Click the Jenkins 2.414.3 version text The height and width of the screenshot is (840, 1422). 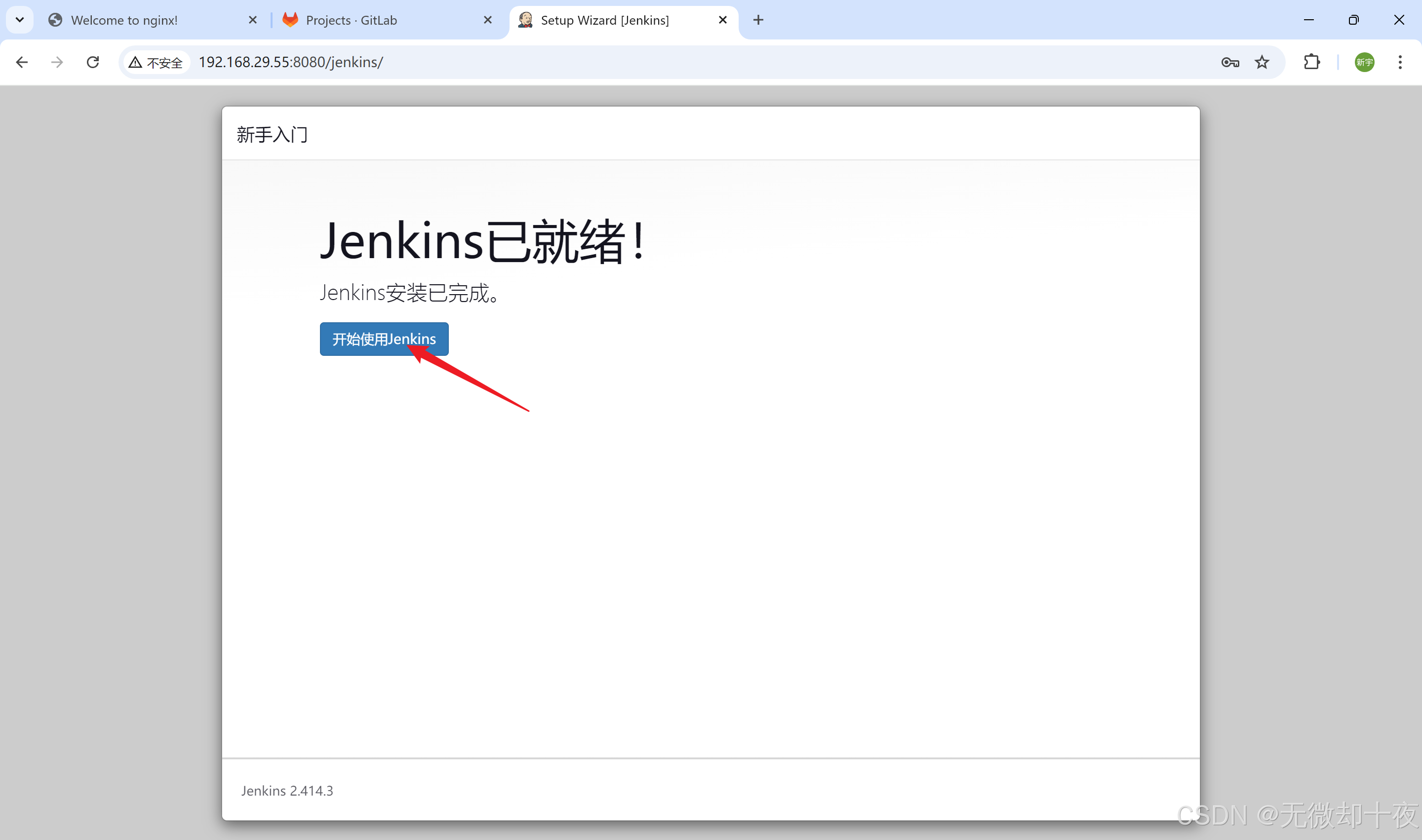coord(286,791)
